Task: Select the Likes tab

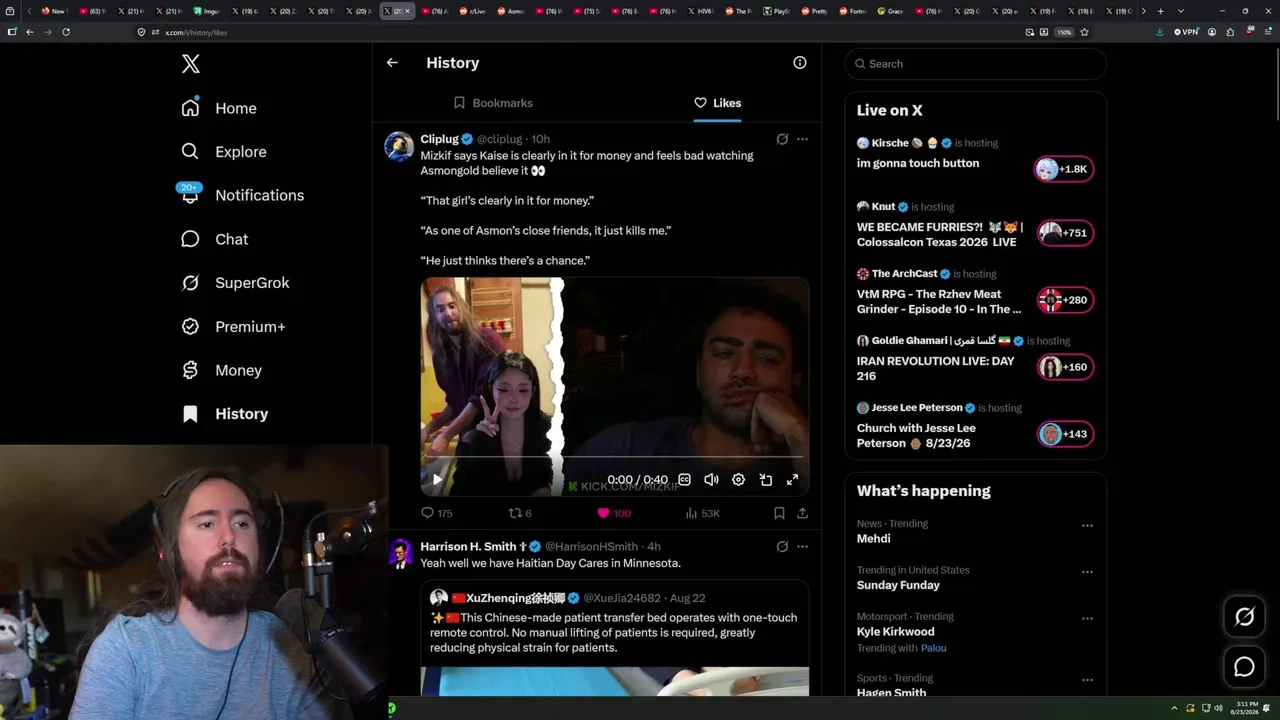Action: point(717,103)
